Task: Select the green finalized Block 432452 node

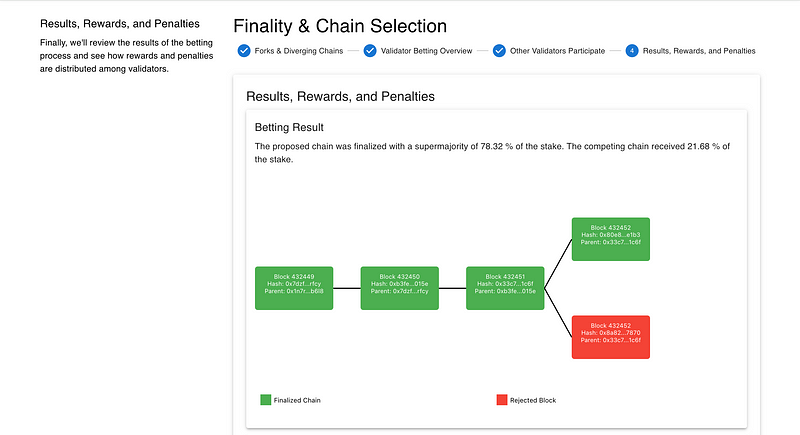Action: click(x=610, y=239)
